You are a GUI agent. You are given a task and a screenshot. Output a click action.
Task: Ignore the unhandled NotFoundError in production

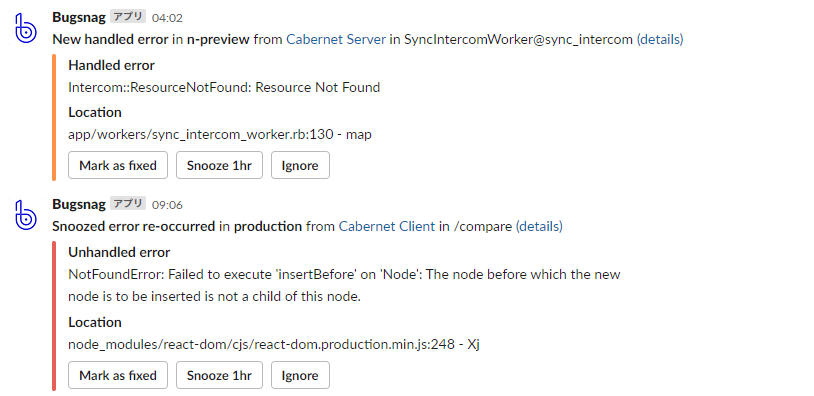tap(300, 375)
